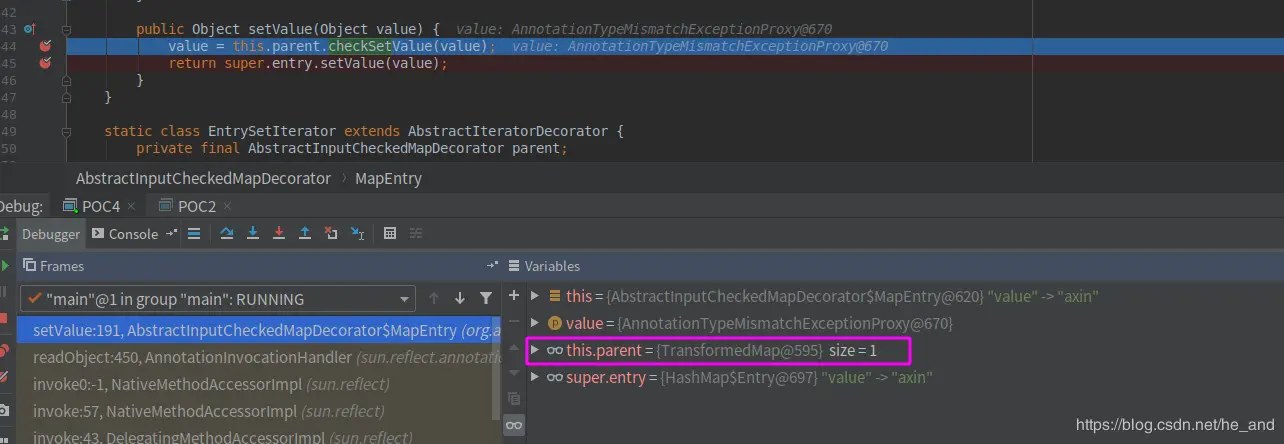Expand the 'this' variable node

click(534, 296)
